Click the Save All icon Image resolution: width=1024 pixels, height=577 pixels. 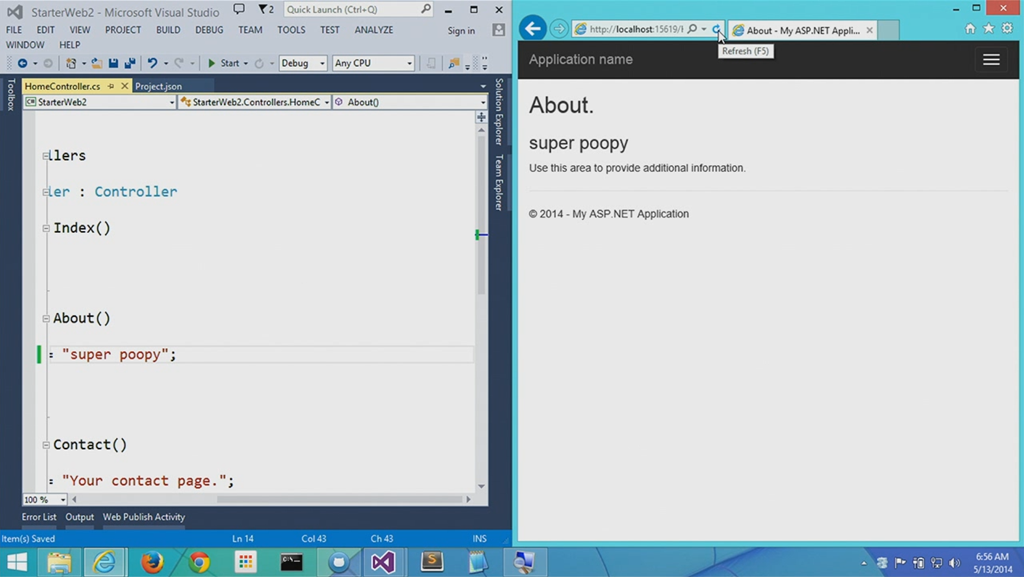pyautogui.click(x=130, y=63)
